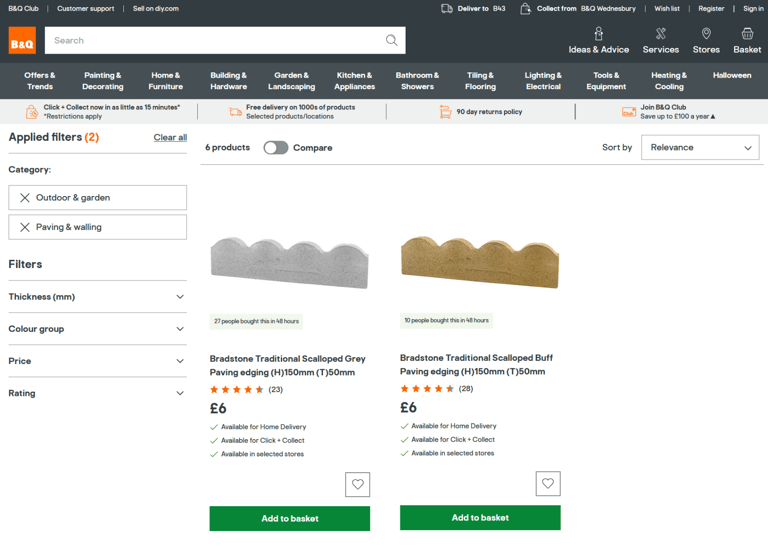Click the Click + Collect bag icon
768x546 pixels.
click(31, 112)
